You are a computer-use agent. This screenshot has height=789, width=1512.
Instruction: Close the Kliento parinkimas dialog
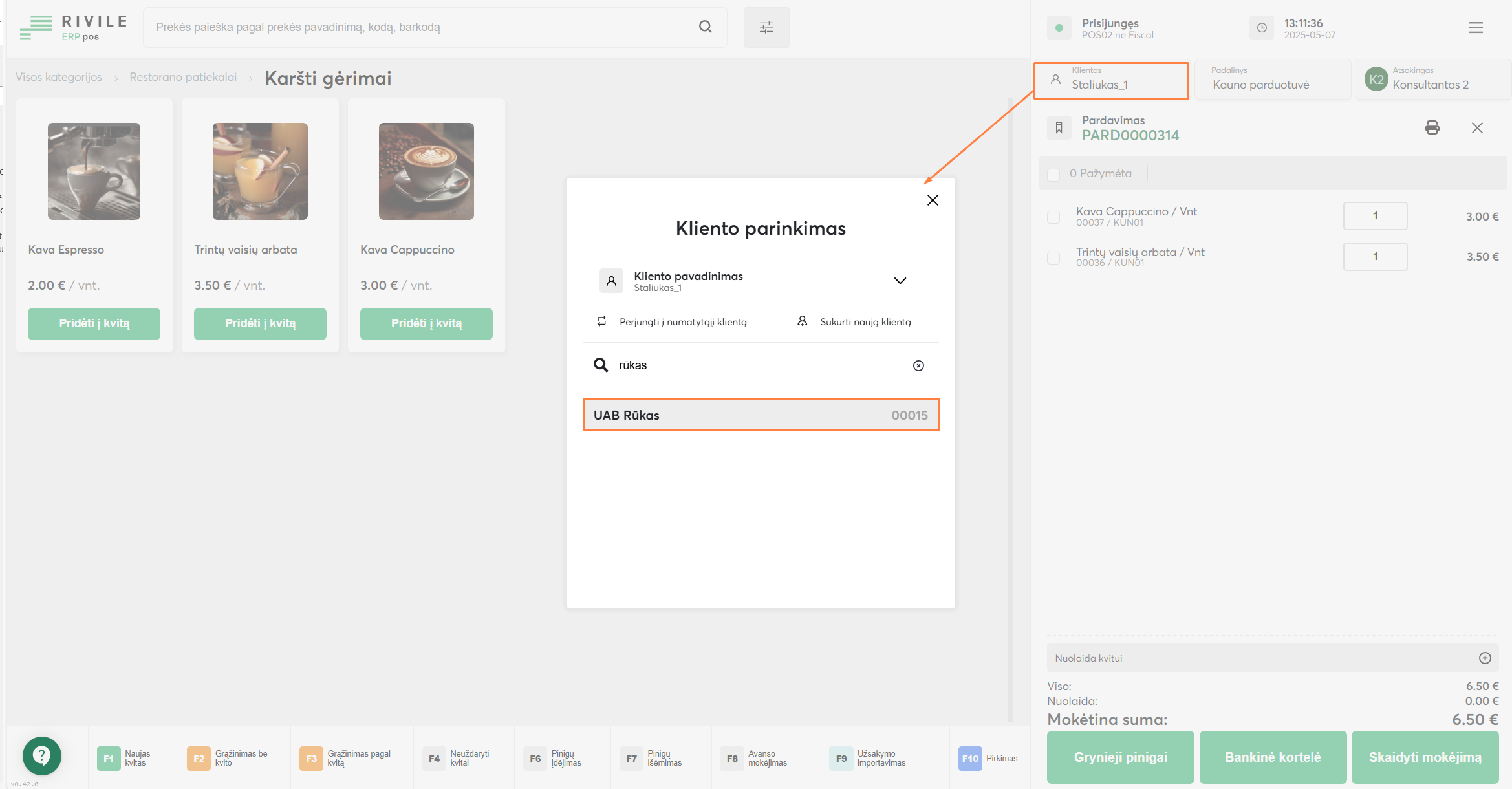[x=932, y=200]
